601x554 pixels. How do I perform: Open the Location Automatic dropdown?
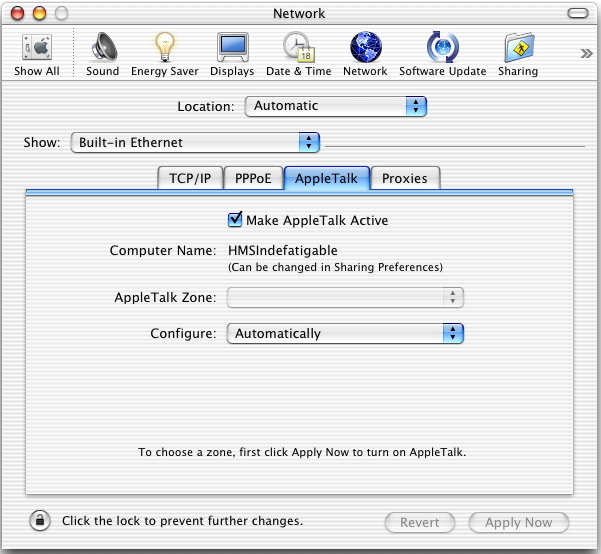[336, 106]
